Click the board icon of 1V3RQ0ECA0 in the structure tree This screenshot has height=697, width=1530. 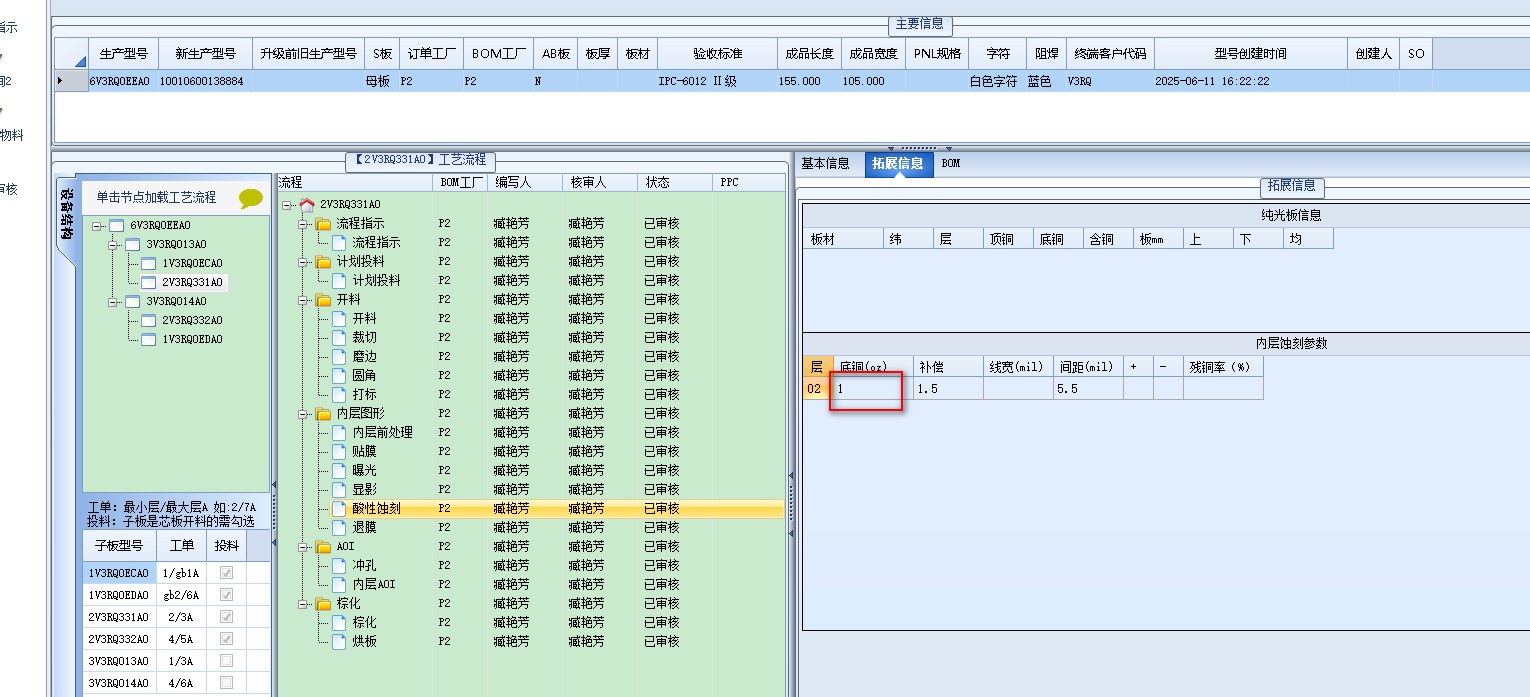click(148, 263)
